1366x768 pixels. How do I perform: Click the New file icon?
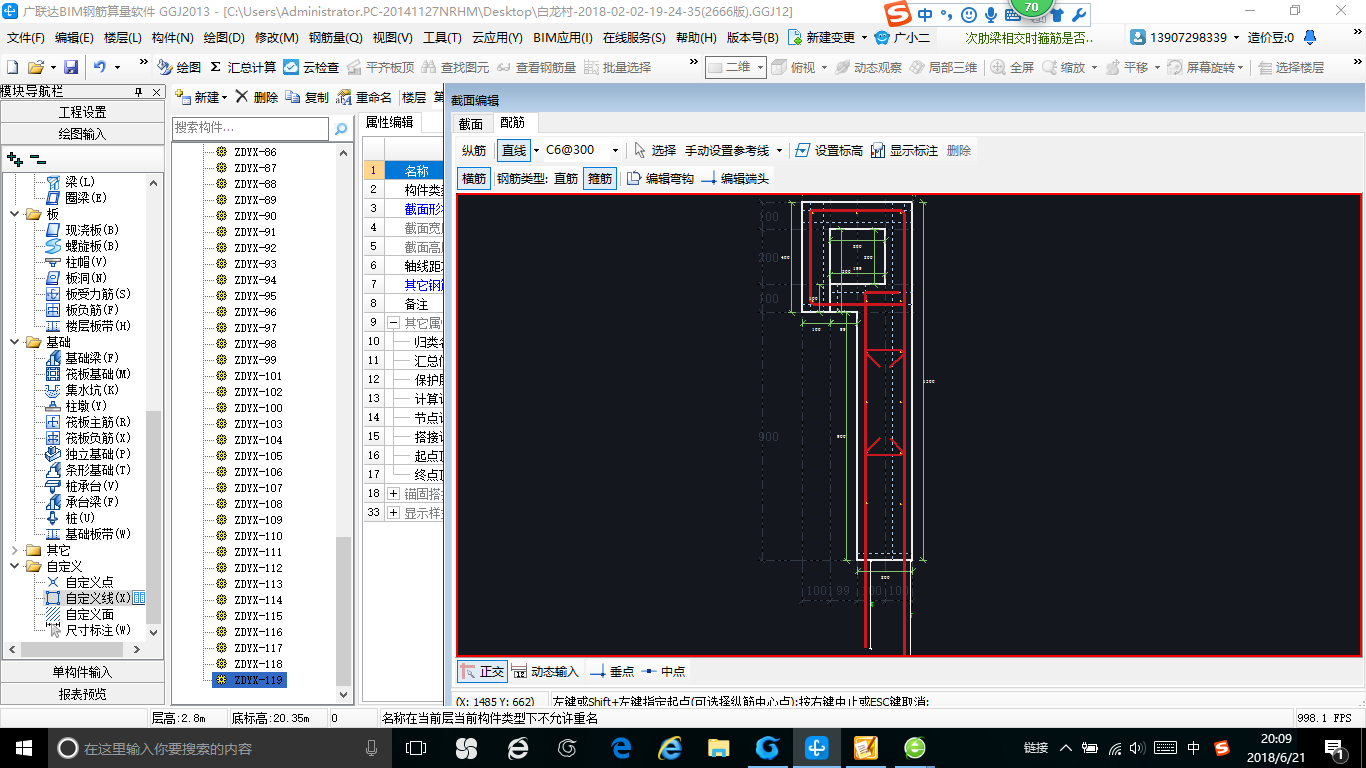(13, 67)
